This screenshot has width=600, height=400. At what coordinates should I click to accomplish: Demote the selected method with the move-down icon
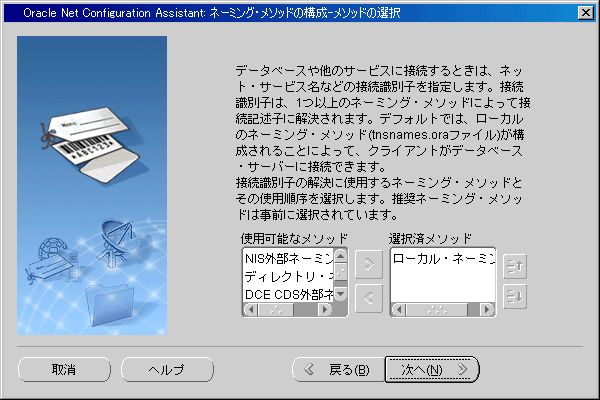515,296
